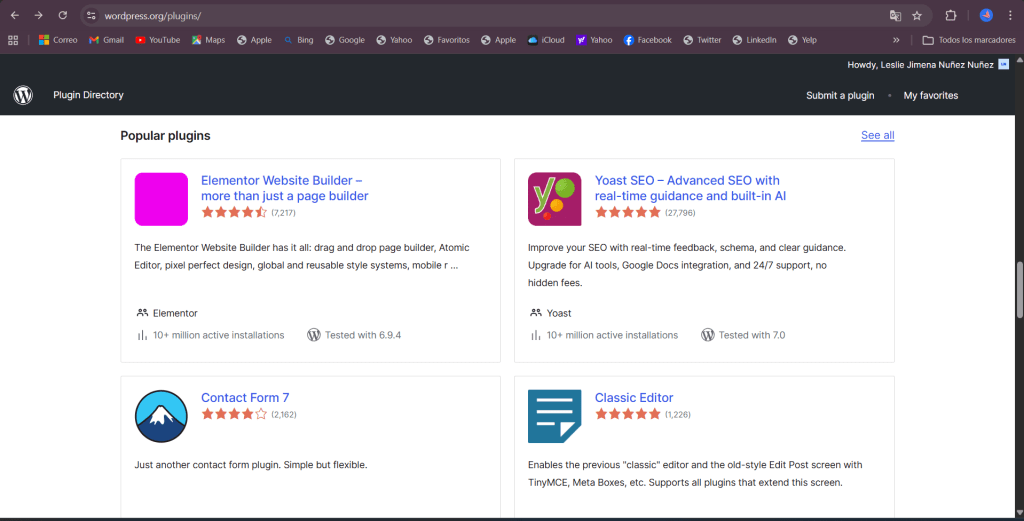Open the Chrome apps grid icon

pos(13,40)
